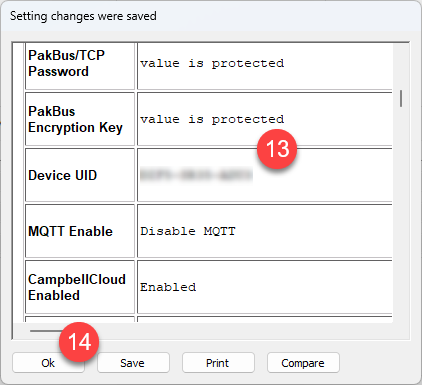Image resolution: width=422 pixels, height=385 pixels.
Task: Select the PakBus Encryption Key label cell
Action: [x=80, y=119]
